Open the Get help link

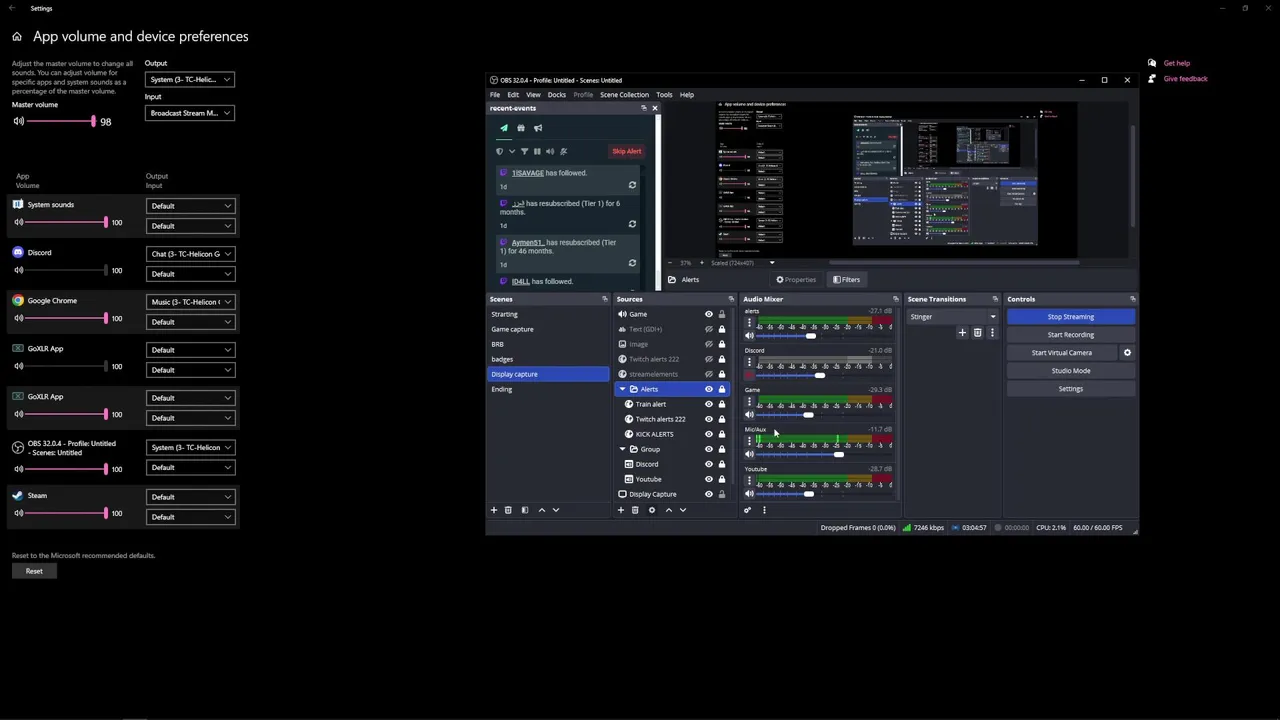(1177, 63)
